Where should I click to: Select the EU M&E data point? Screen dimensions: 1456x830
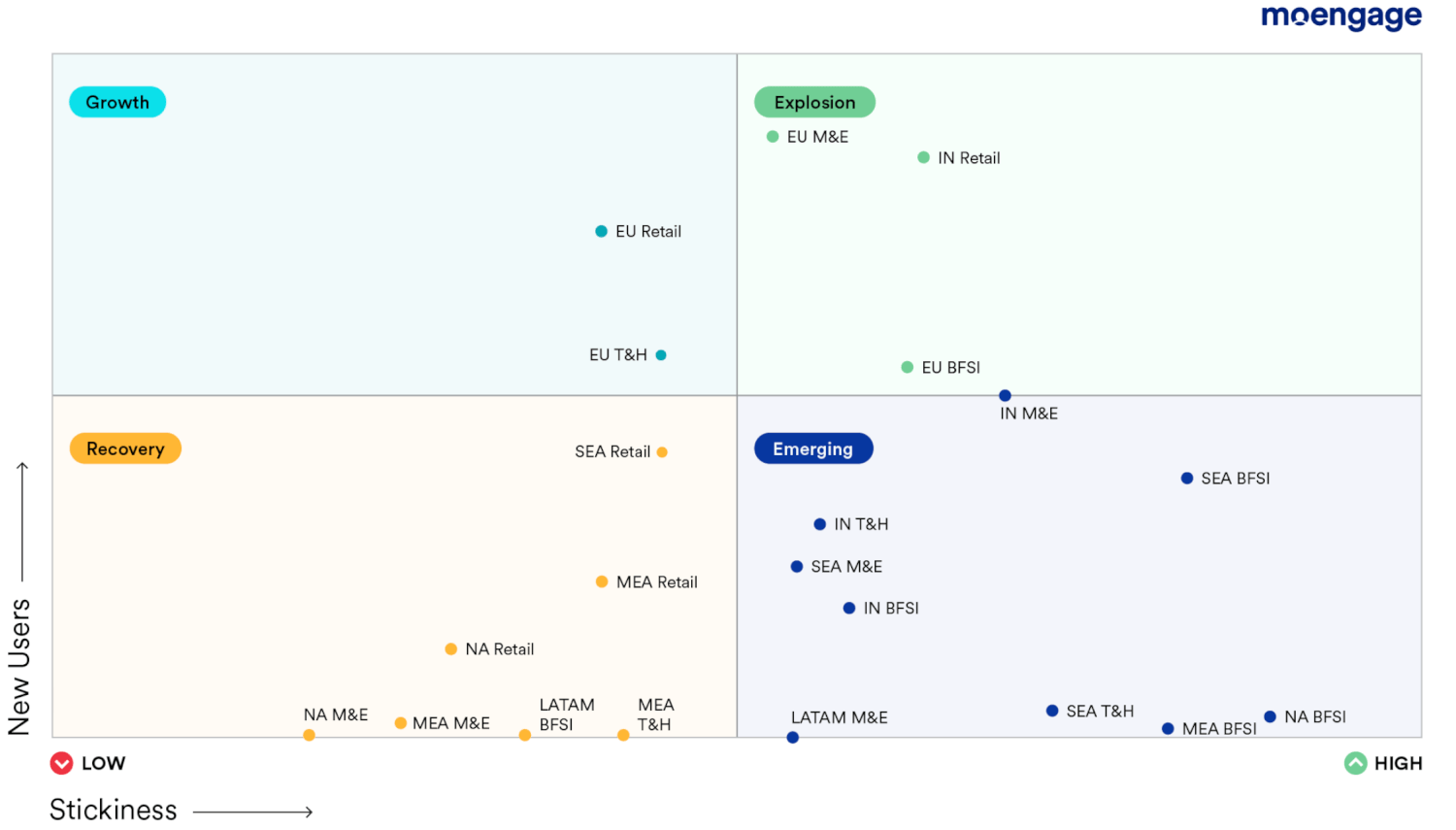[773, 137]
